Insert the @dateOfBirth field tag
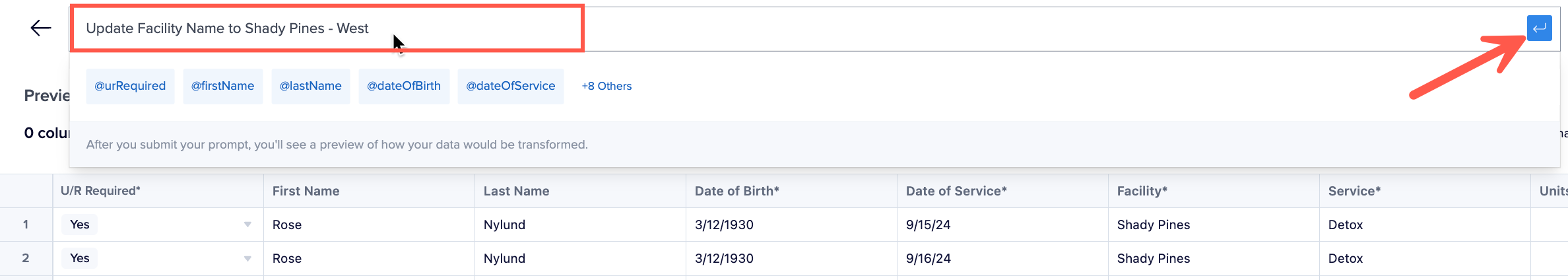Screen dimensions: 1568x280 point(404,86)
